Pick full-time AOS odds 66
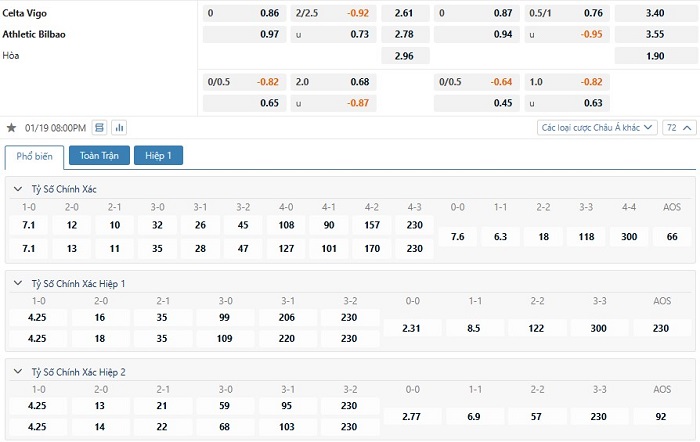700x442 pixels. click(672, 237)
